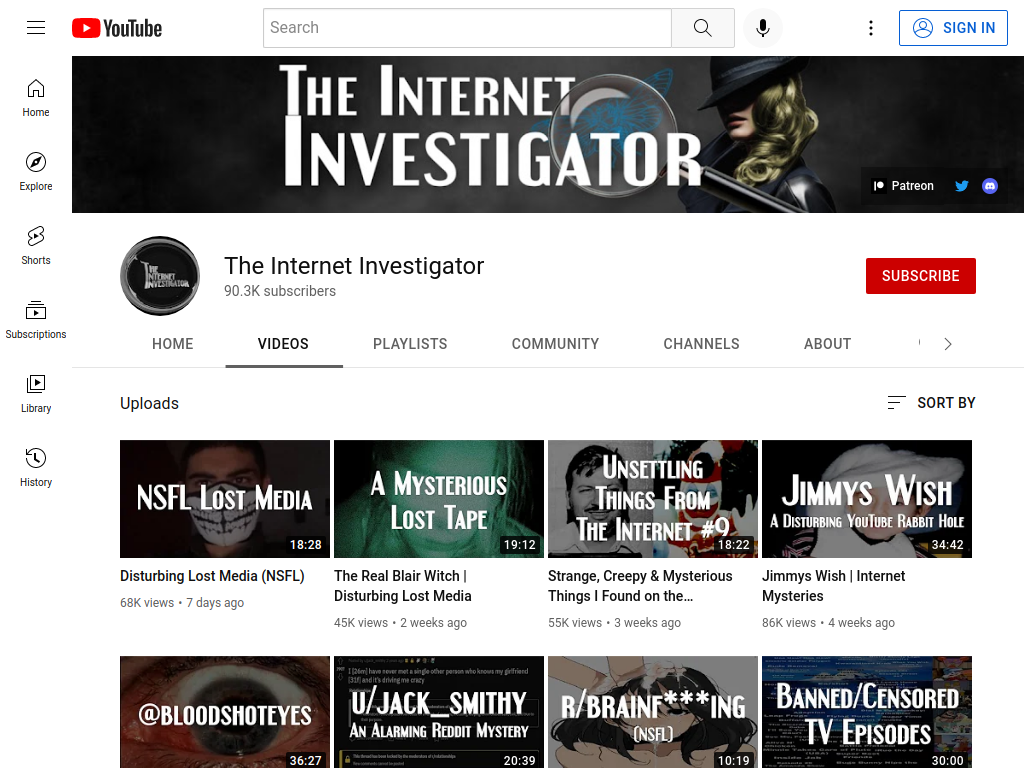Screen dimensions: 1024x768
Task: Click the channel avatar image
Action: [160, 276]
